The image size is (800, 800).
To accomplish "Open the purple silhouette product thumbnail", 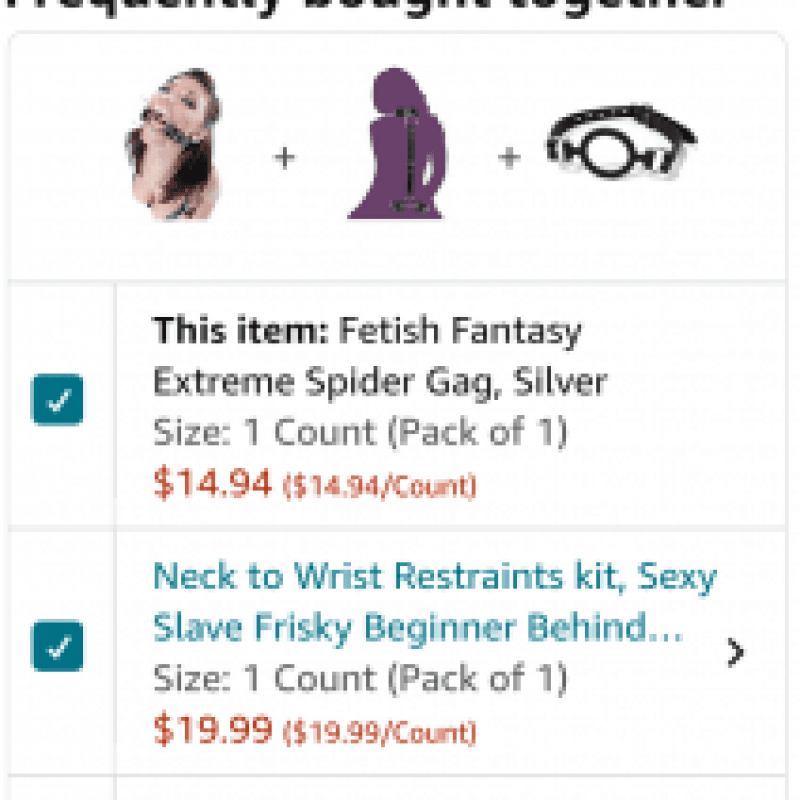I will (395, 144).
